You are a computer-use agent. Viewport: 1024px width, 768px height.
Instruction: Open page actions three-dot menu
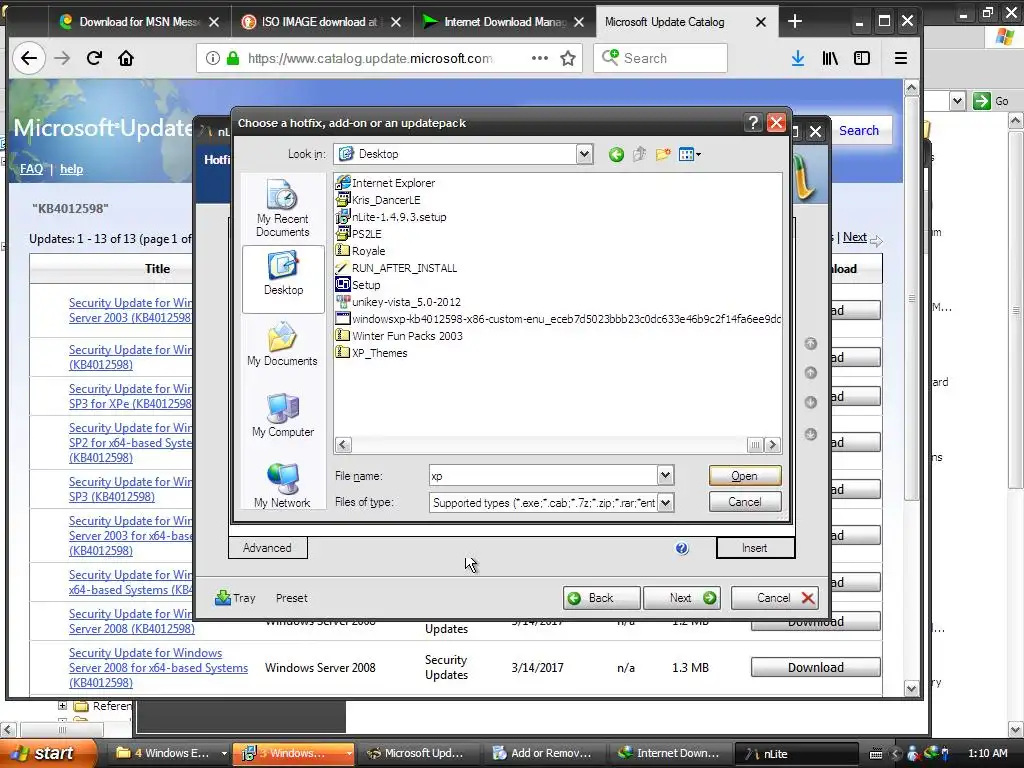(539, 58)
